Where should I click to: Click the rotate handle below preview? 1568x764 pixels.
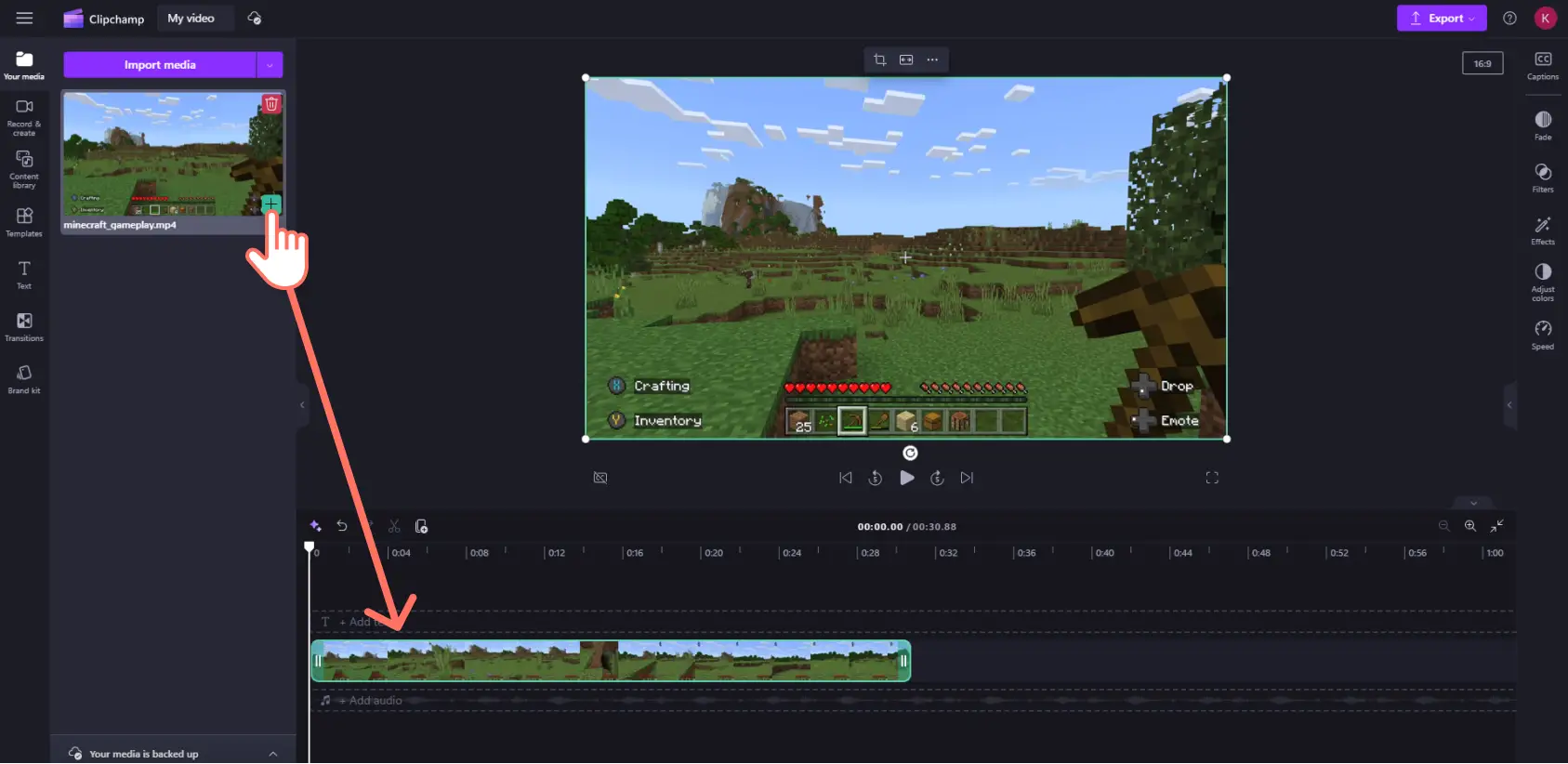pos(910,453)
